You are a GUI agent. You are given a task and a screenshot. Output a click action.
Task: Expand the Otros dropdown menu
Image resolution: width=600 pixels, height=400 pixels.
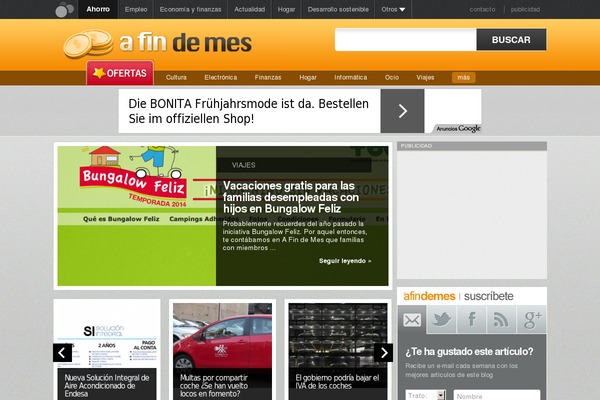393,9
